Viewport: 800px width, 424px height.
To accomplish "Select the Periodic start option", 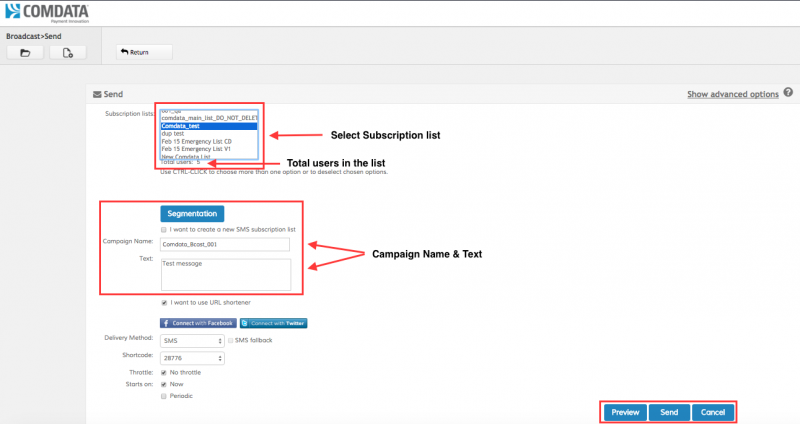I will (165, 395).
